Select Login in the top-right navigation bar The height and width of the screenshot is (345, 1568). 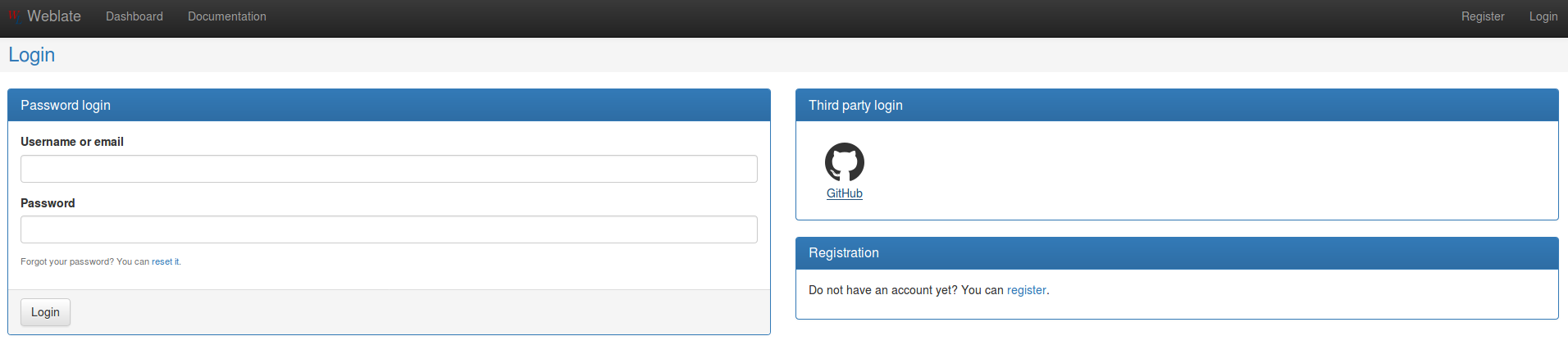point(1543,16)
